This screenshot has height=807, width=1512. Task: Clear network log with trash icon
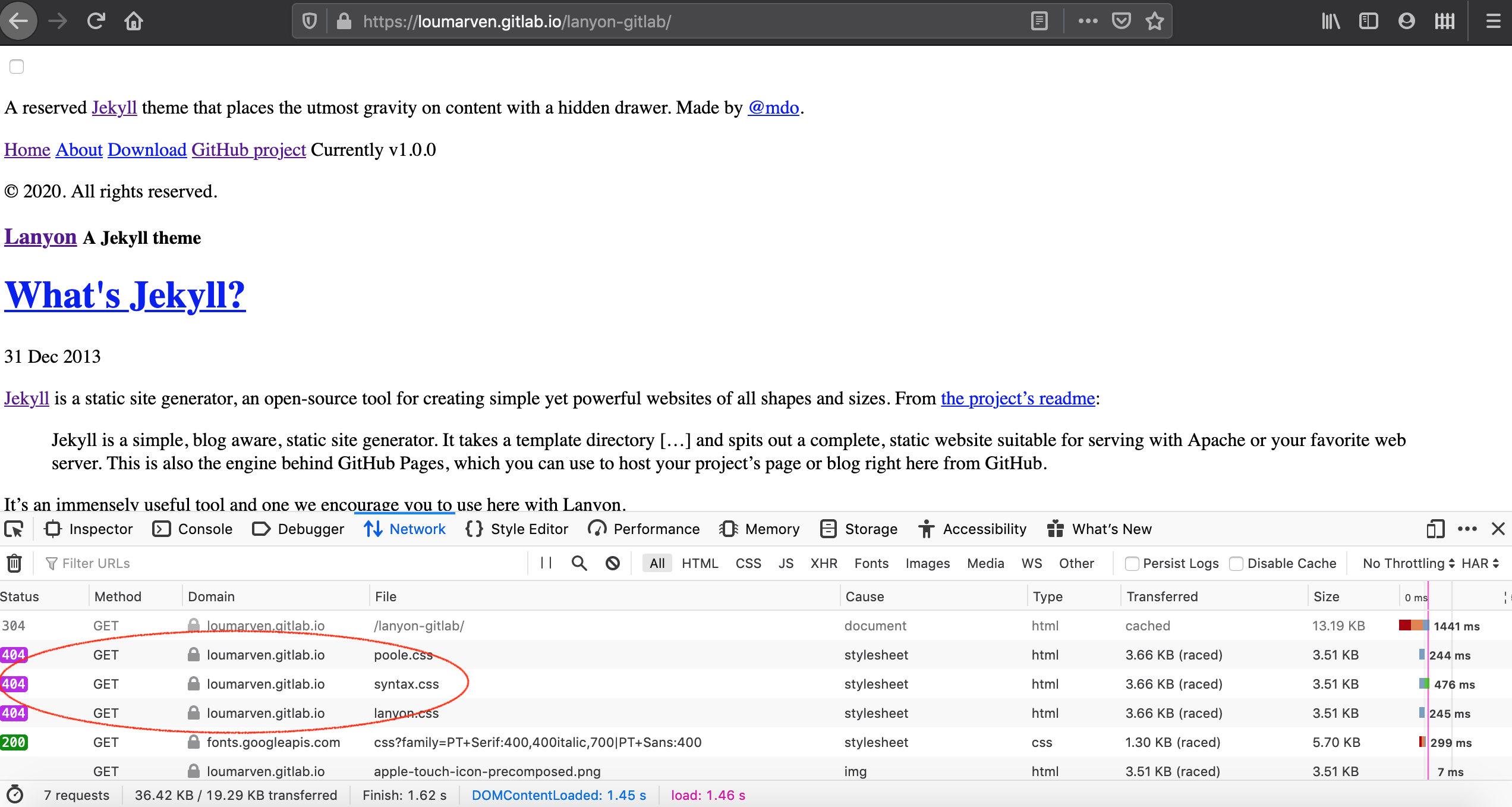pos(14,563)
